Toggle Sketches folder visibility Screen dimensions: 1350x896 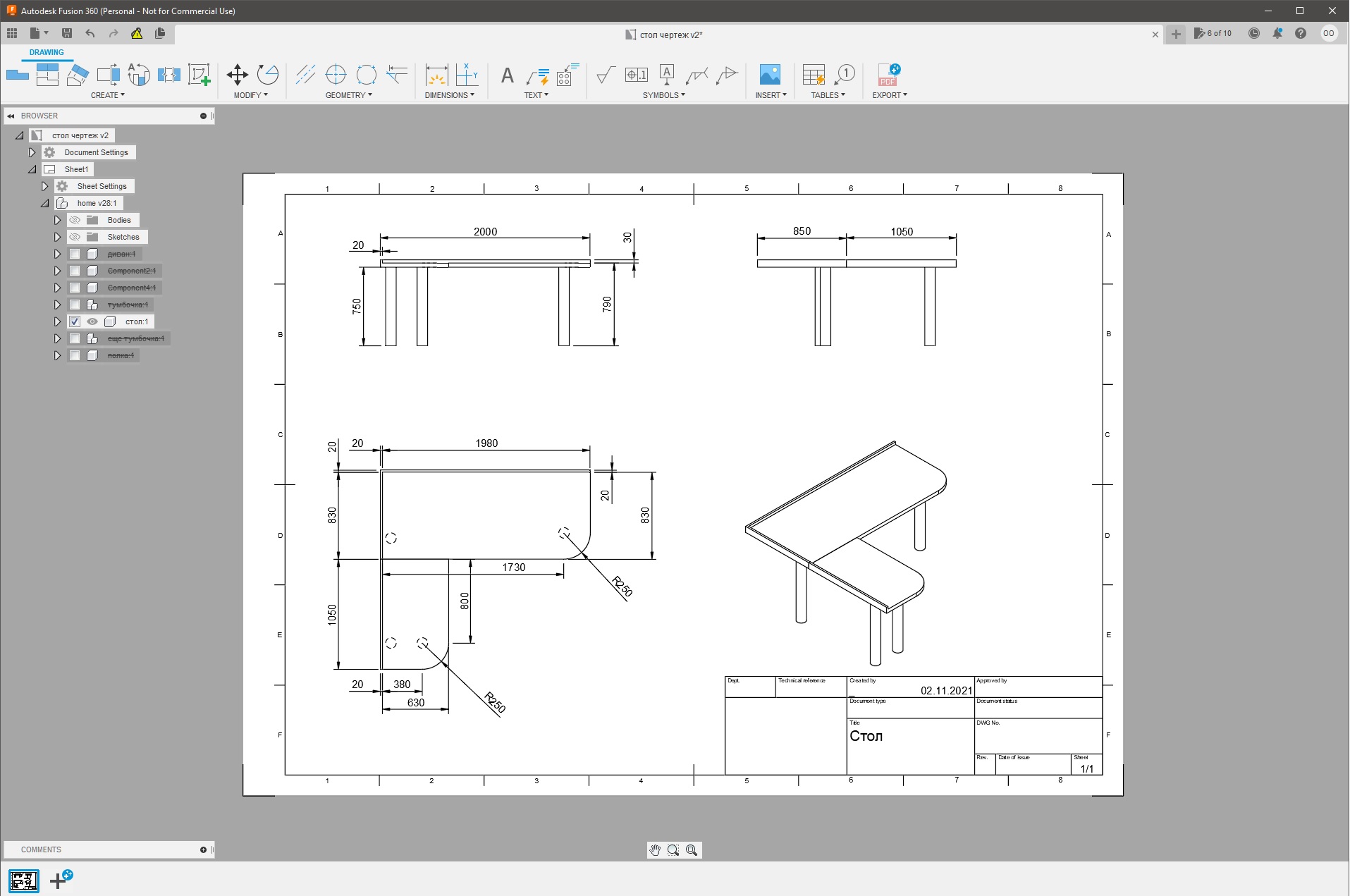click(x=75, y=237)
